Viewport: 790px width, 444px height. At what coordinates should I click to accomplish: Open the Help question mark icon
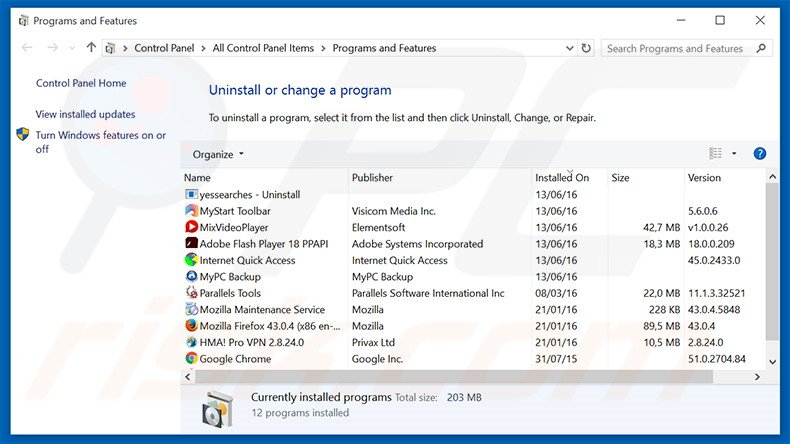tap(759, 154)
